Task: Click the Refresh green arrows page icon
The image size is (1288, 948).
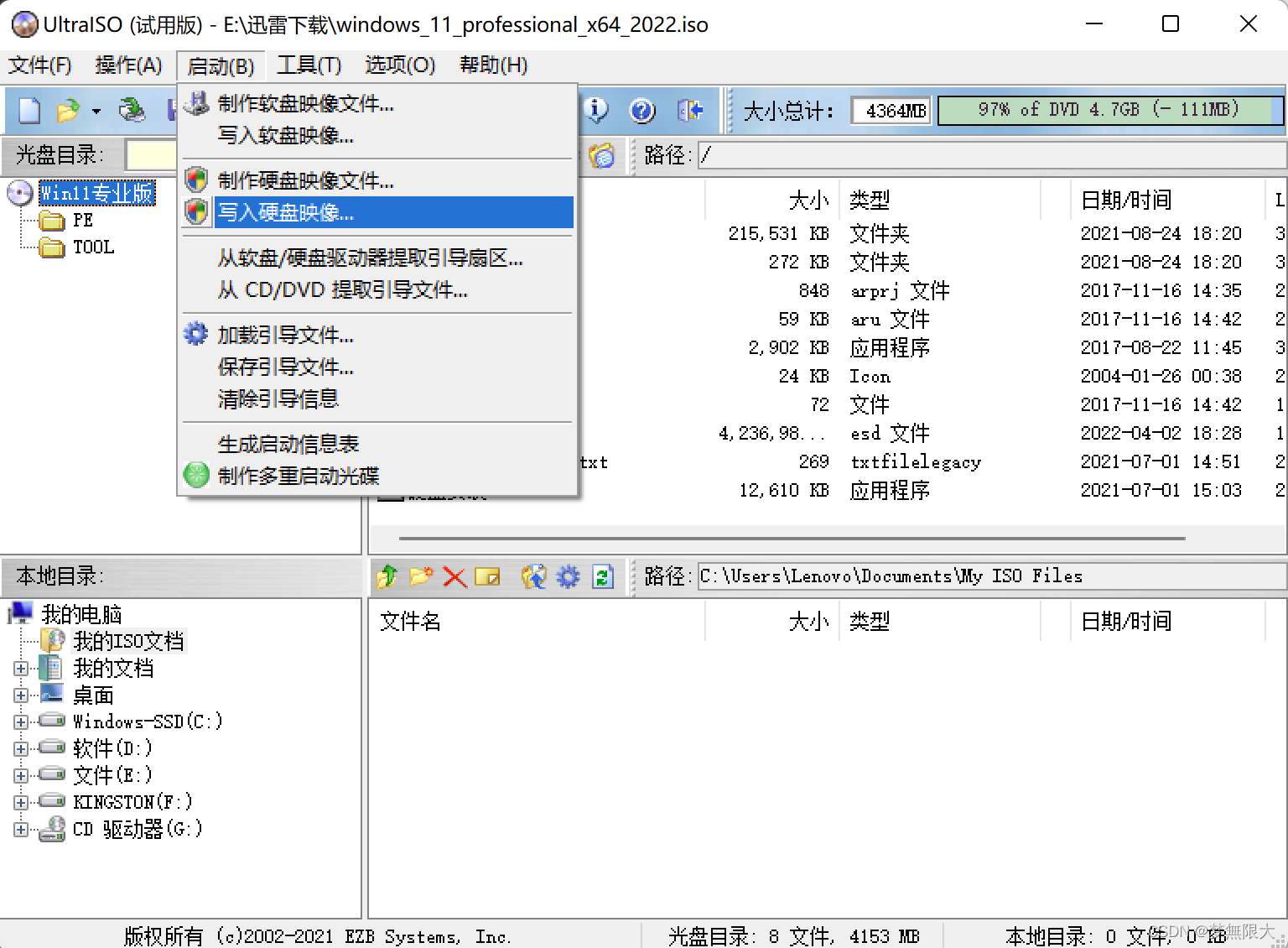Action: click(603, 576)
